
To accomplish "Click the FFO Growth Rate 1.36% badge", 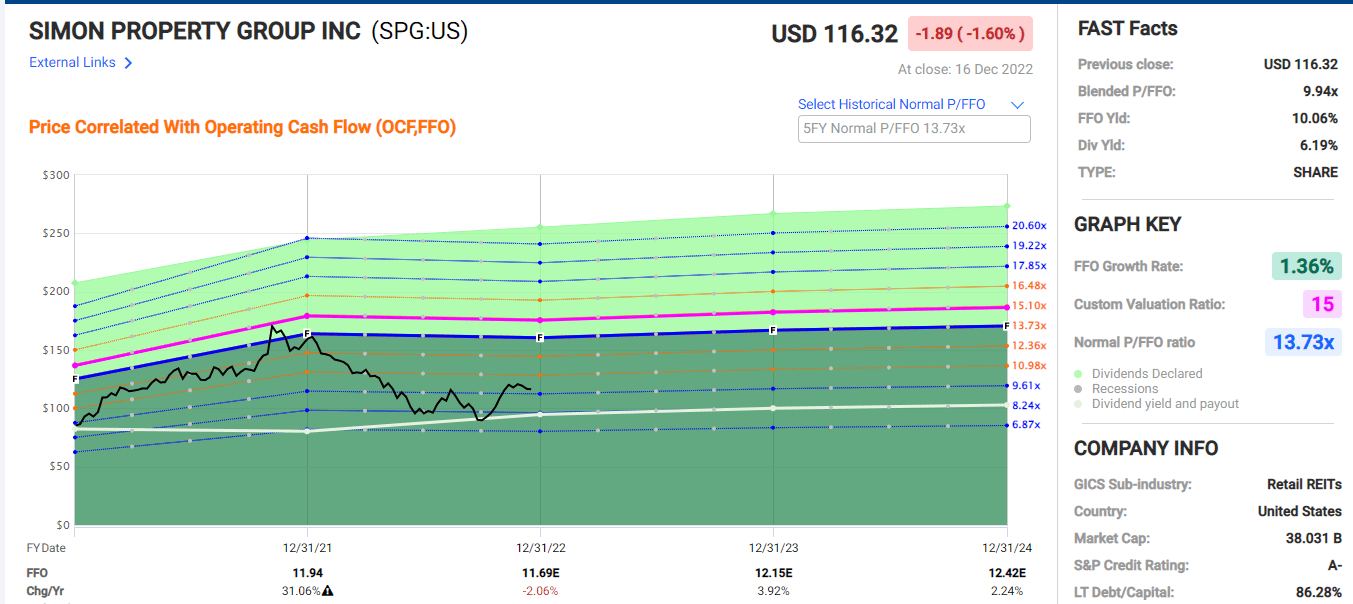I will pyautogui.click(x=1307, y=266).
